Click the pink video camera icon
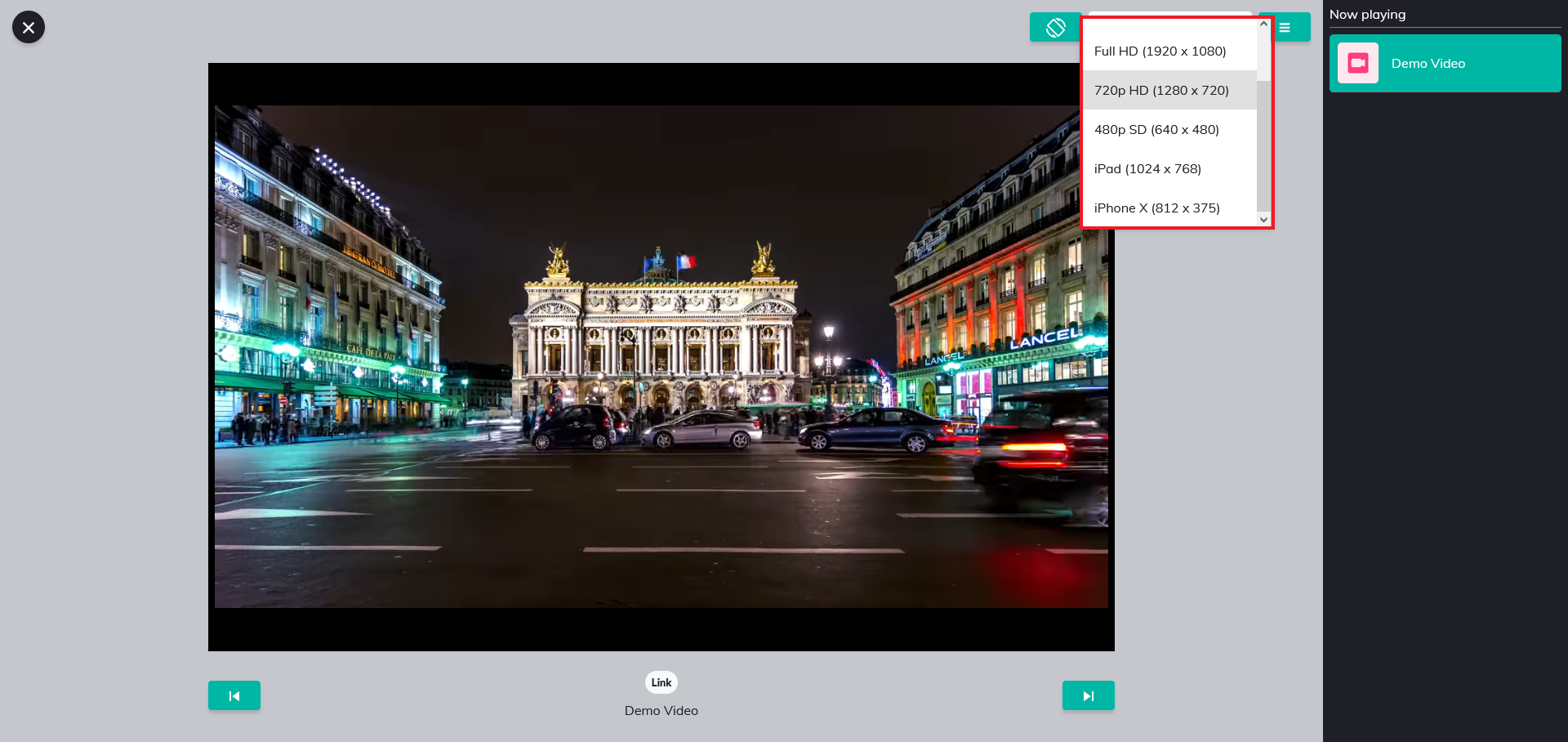The image size is (1568, 742). [1357, 63]
